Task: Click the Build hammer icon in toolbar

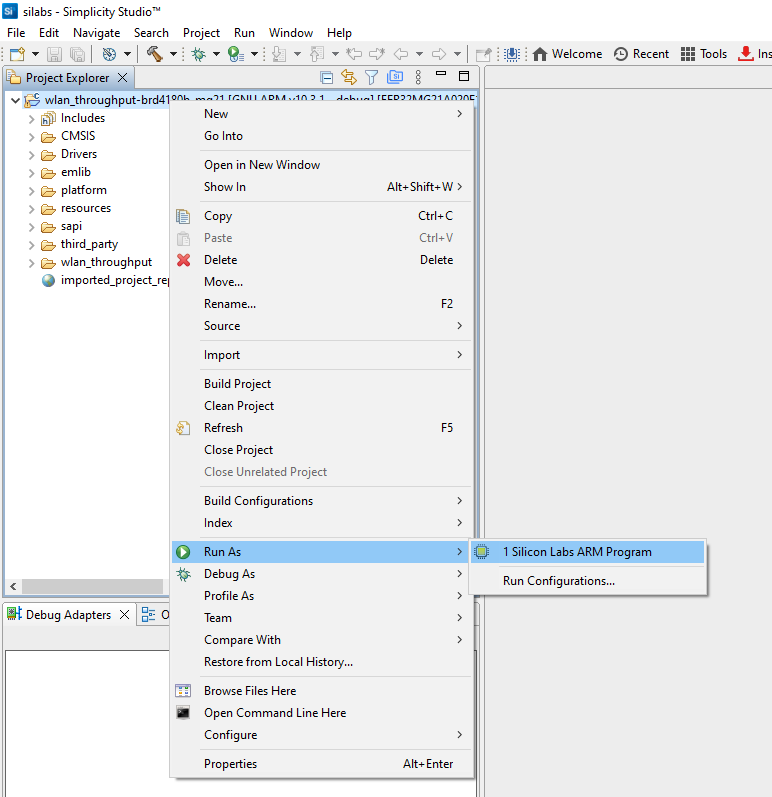Action: coord(154,54)
